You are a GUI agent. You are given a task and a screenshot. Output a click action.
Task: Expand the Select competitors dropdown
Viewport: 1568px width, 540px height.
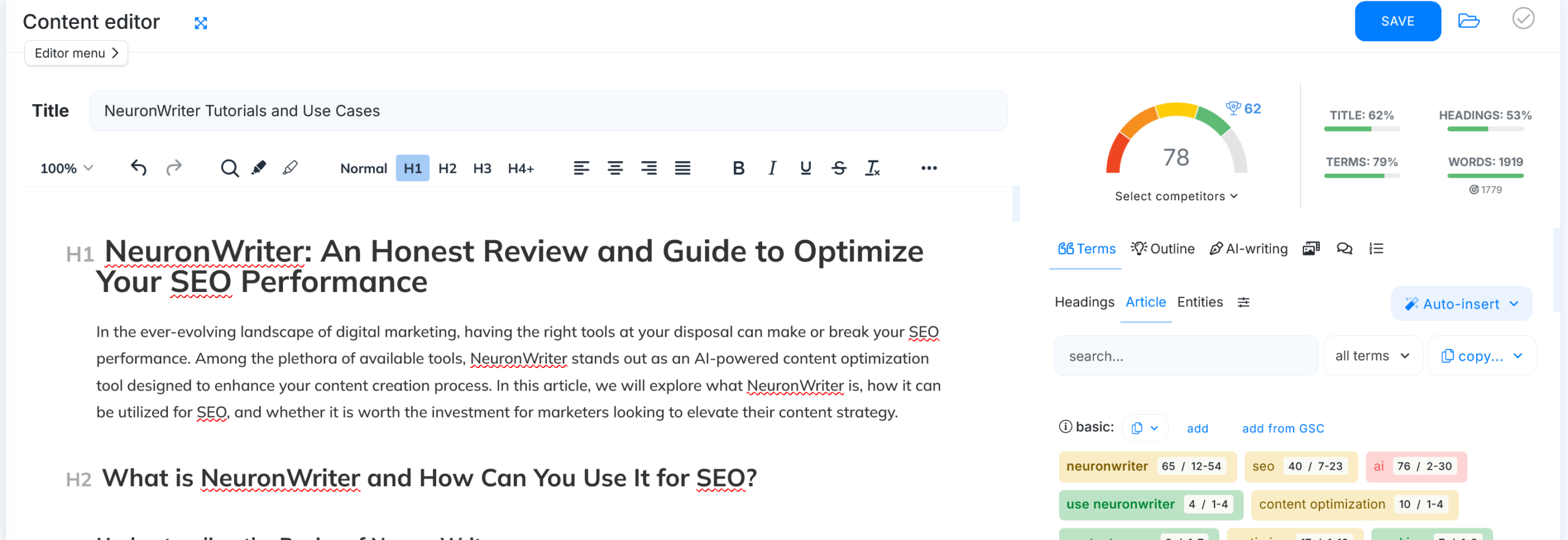(x=1176, y=197)
